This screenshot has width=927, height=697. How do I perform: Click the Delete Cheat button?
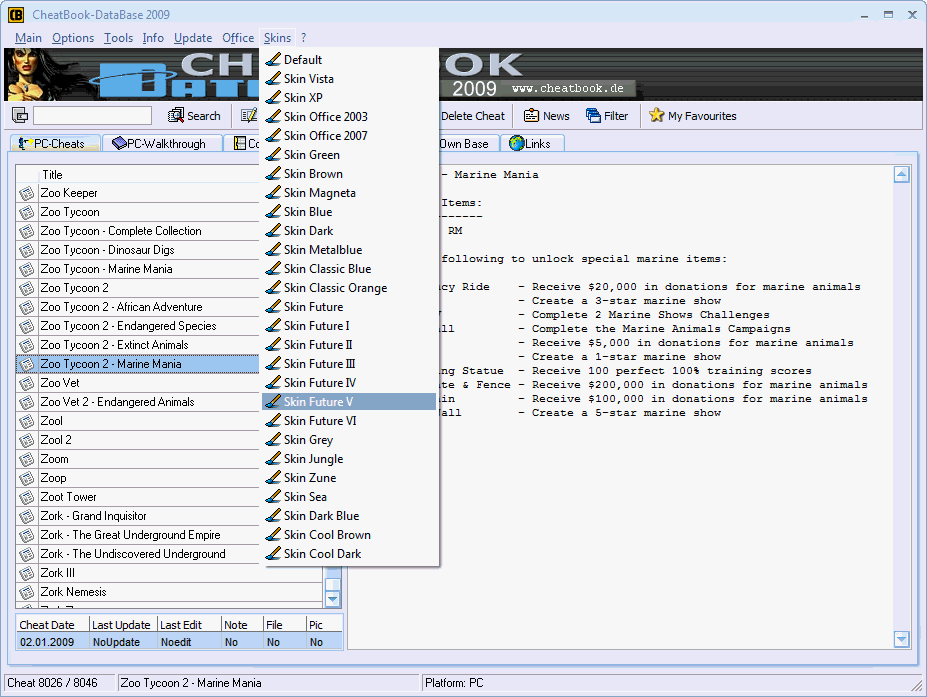coord(472,116)
